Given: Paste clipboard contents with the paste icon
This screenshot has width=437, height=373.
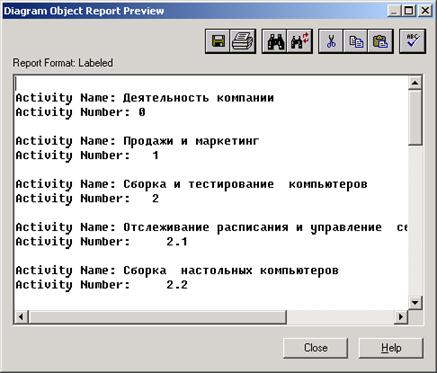Looking at the screenshot, I should tap(381, 41).
